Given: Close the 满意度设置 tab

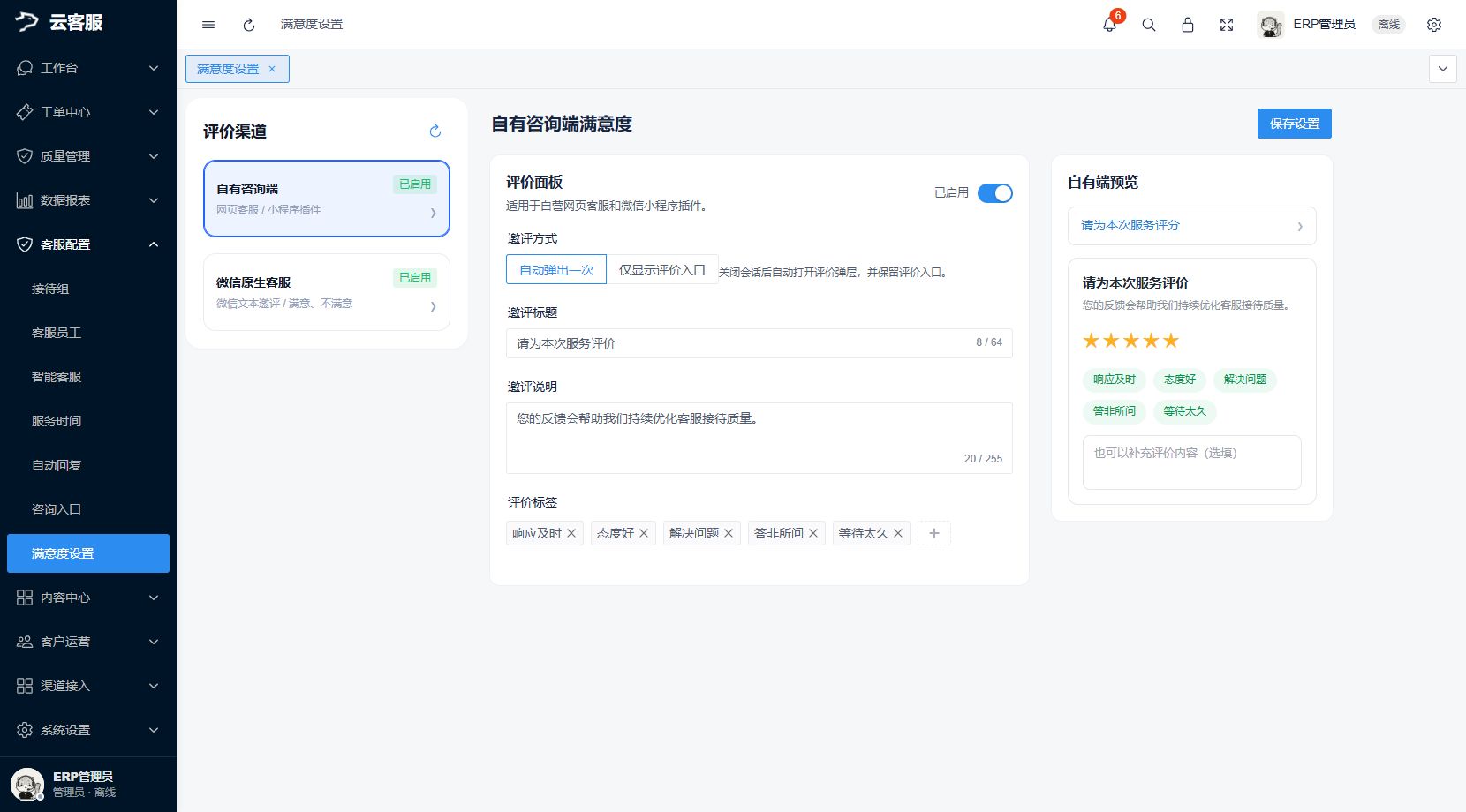Looking at the screenshot, I should tap(272, 69).
